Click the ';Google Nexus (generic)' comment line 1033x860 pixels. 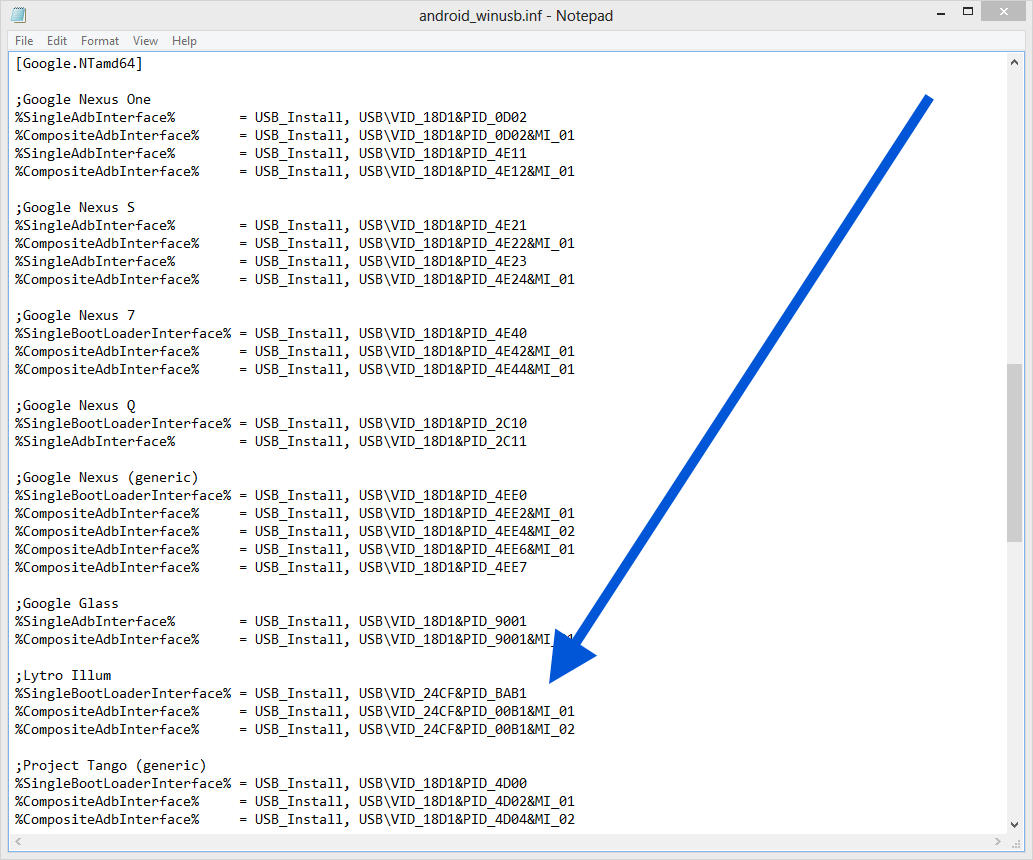[107, 478]
